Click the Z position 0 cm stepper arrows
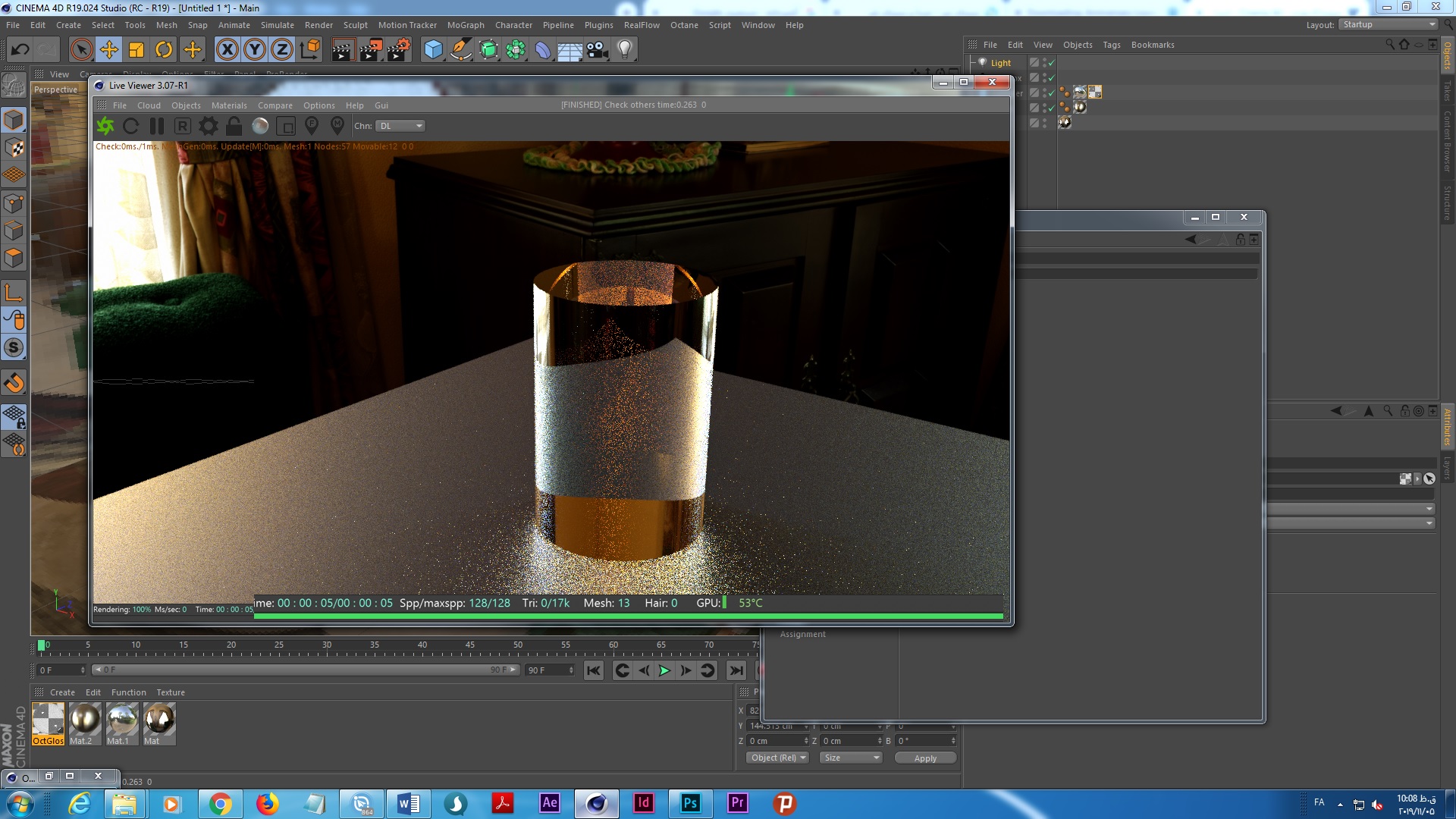 (806, 741)
